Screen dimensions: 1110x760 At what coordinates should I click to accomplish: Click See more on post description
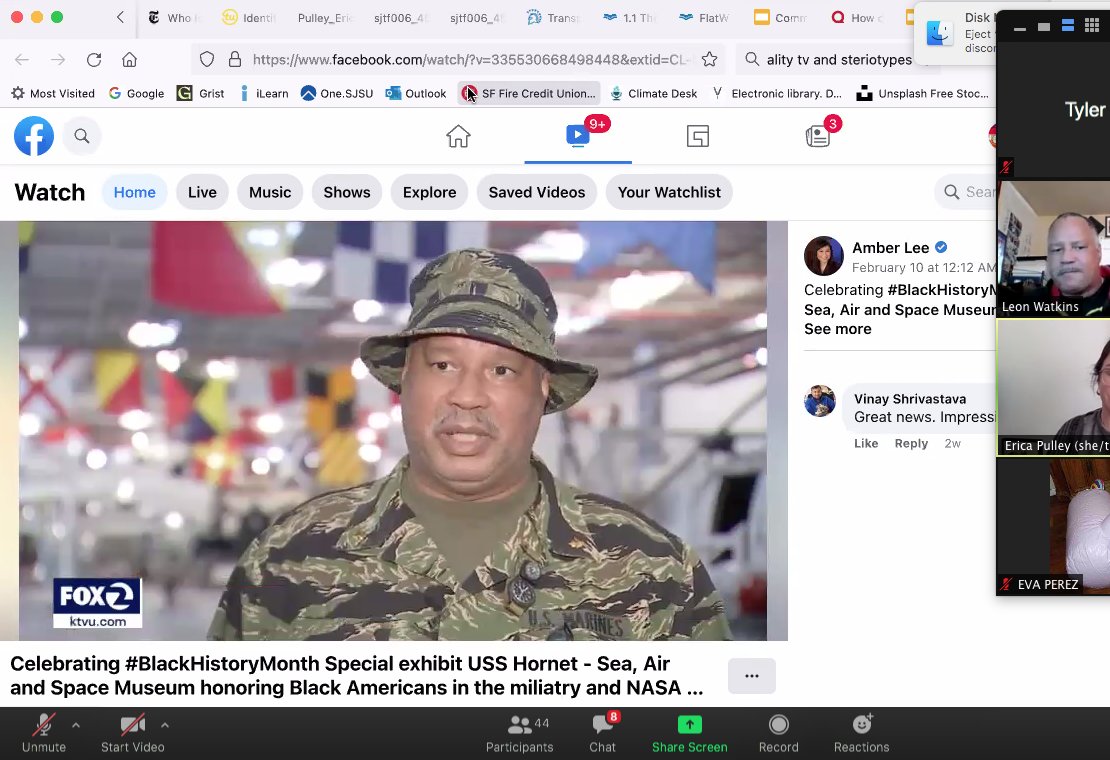(837, 329)
